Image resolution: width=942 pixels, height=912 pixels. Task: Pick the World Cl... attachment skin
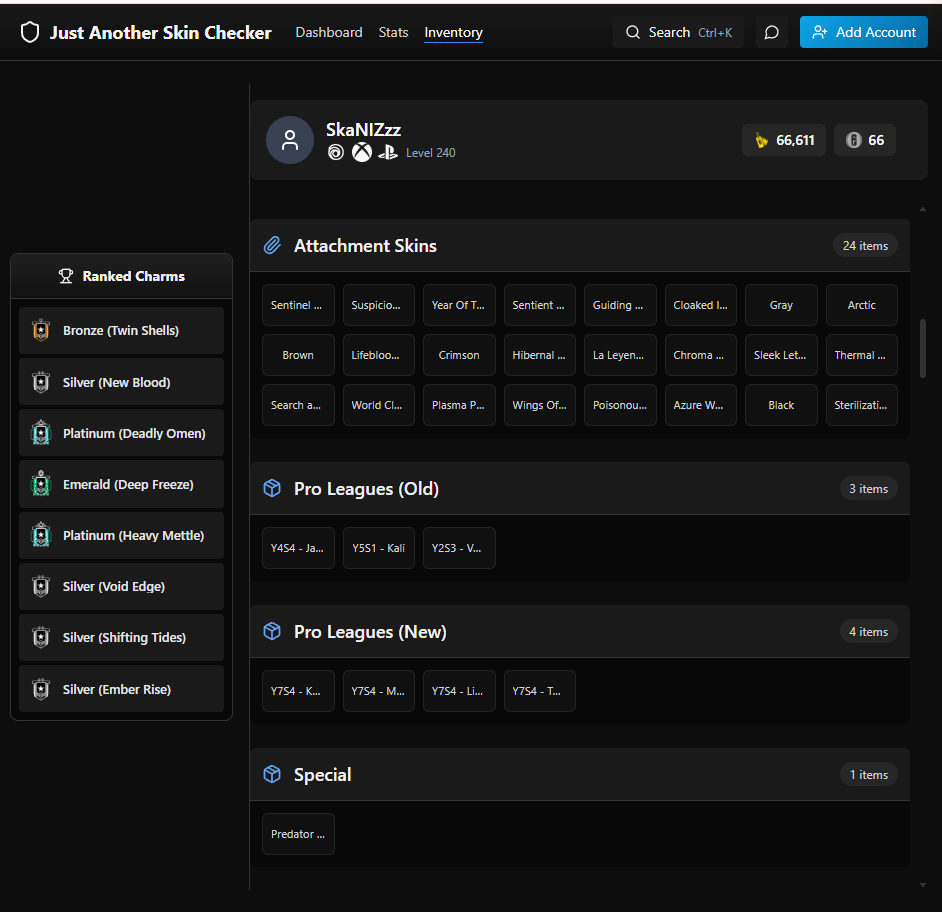click(x=378, y=405)
